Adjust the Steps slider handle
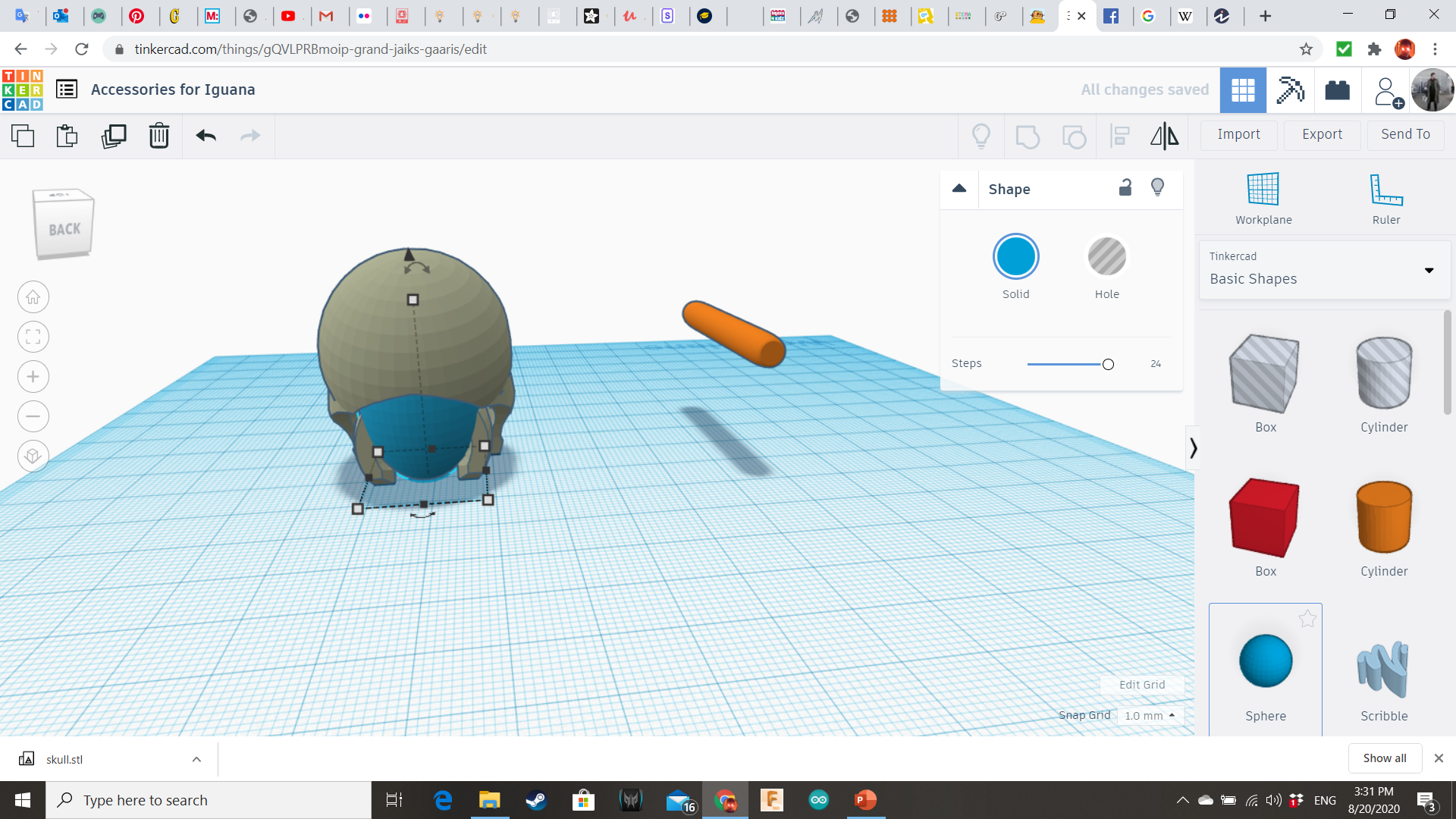Image resolution: width=1456 pixels, height=819 pixels. (x=1108, y=364)
